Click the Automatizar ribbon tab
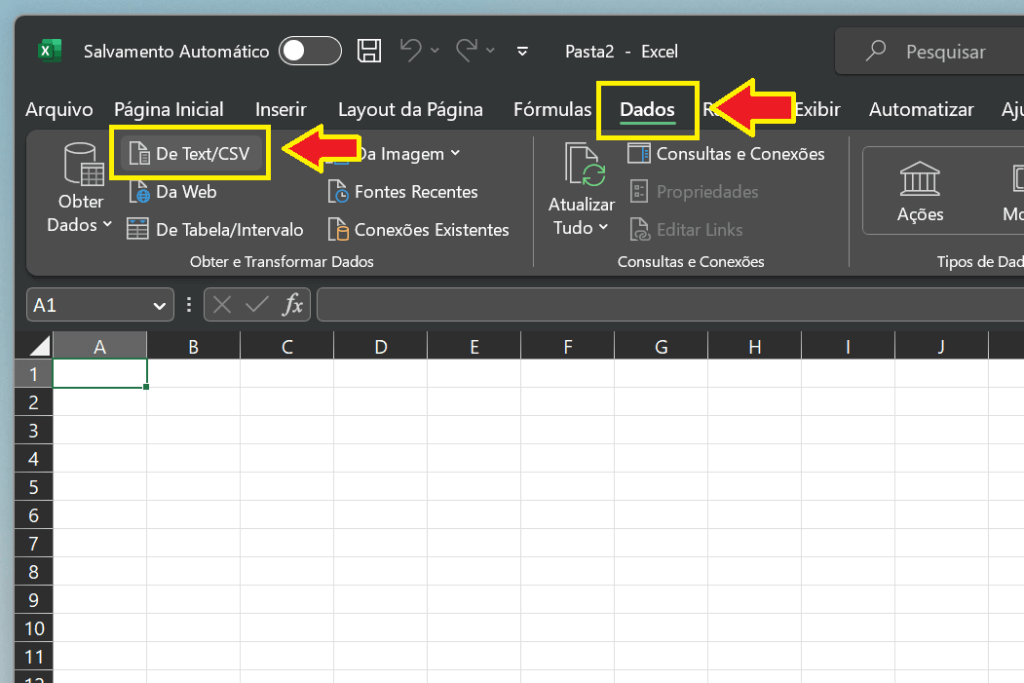This screenshot has width=1024, height=683. (x=920, y=109)
